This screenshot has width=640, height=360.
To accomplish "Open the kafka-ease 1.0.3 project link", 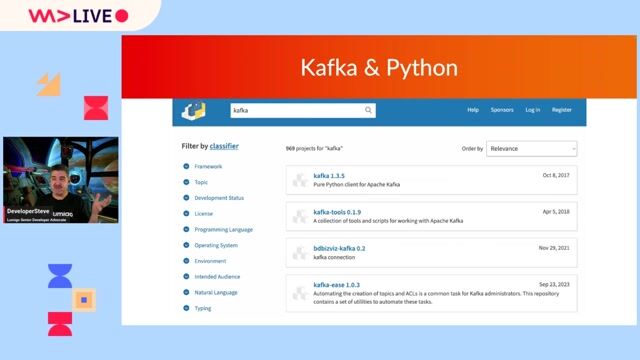I will (x=336, y=285).
